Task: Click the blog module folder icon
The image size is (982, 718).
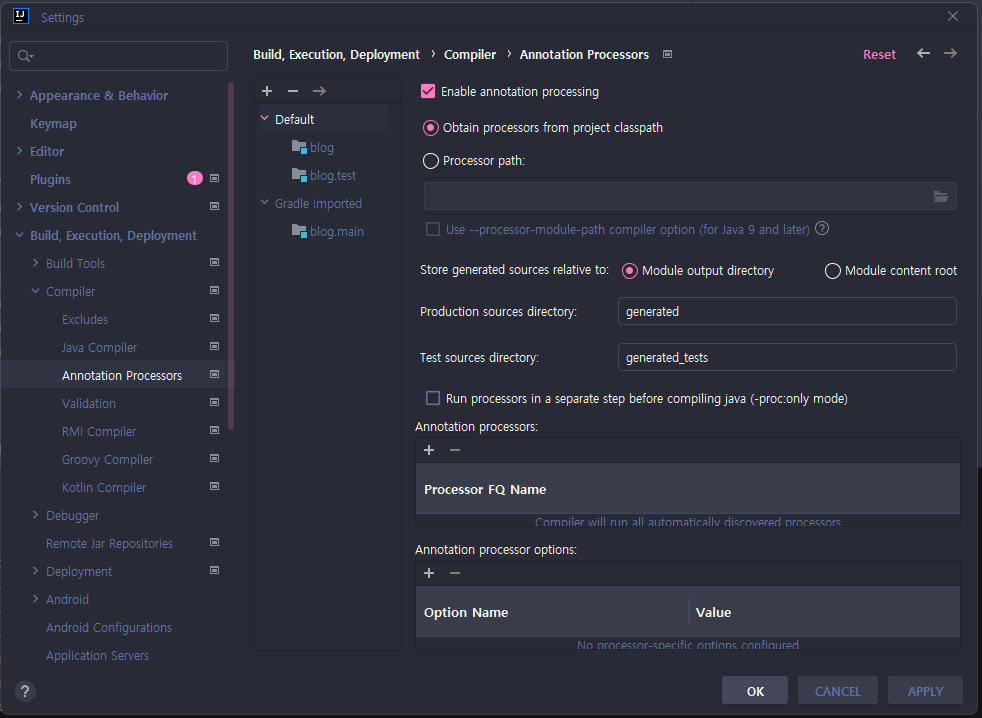Action: point(299,147)
